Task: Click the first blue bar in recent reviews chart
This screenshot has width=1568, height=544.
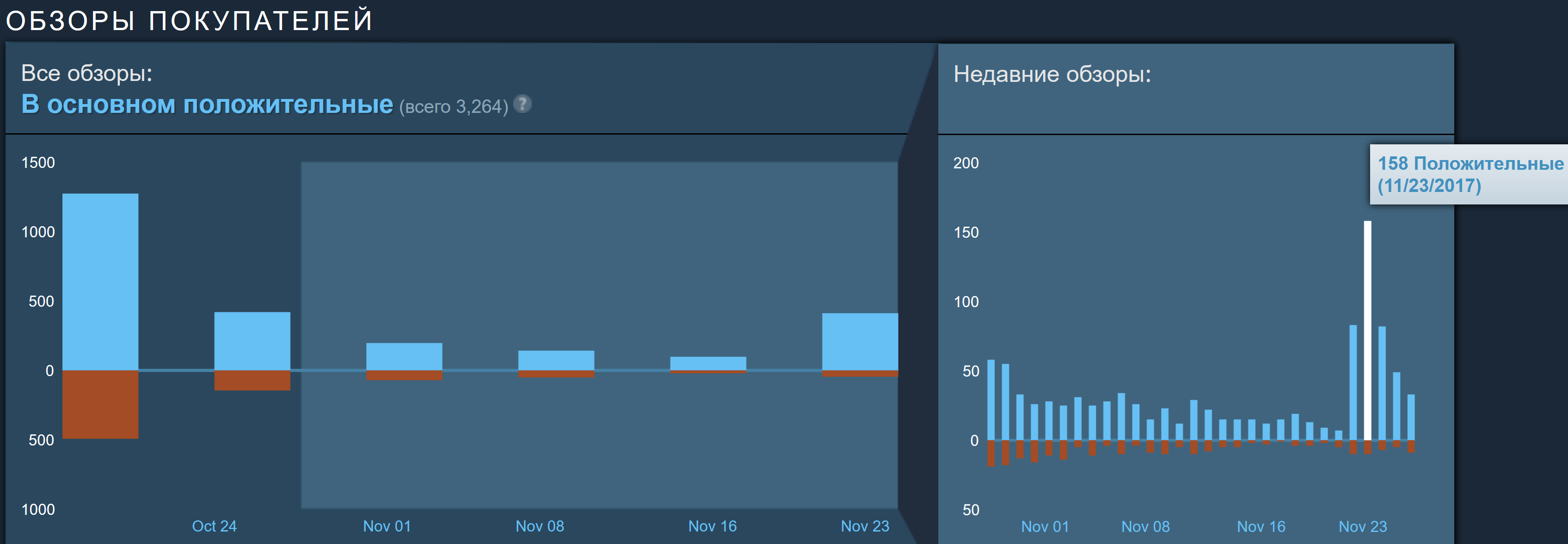Action: pyautogui.click(x=991, y=400)
